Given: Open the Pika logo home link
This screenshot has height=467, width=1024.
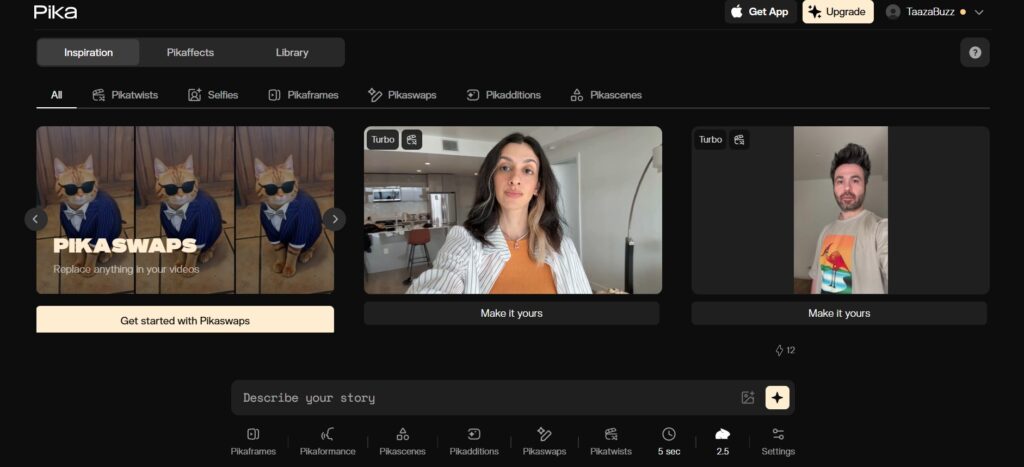Looking at the screenshot, I should click(x=56, y=12).
